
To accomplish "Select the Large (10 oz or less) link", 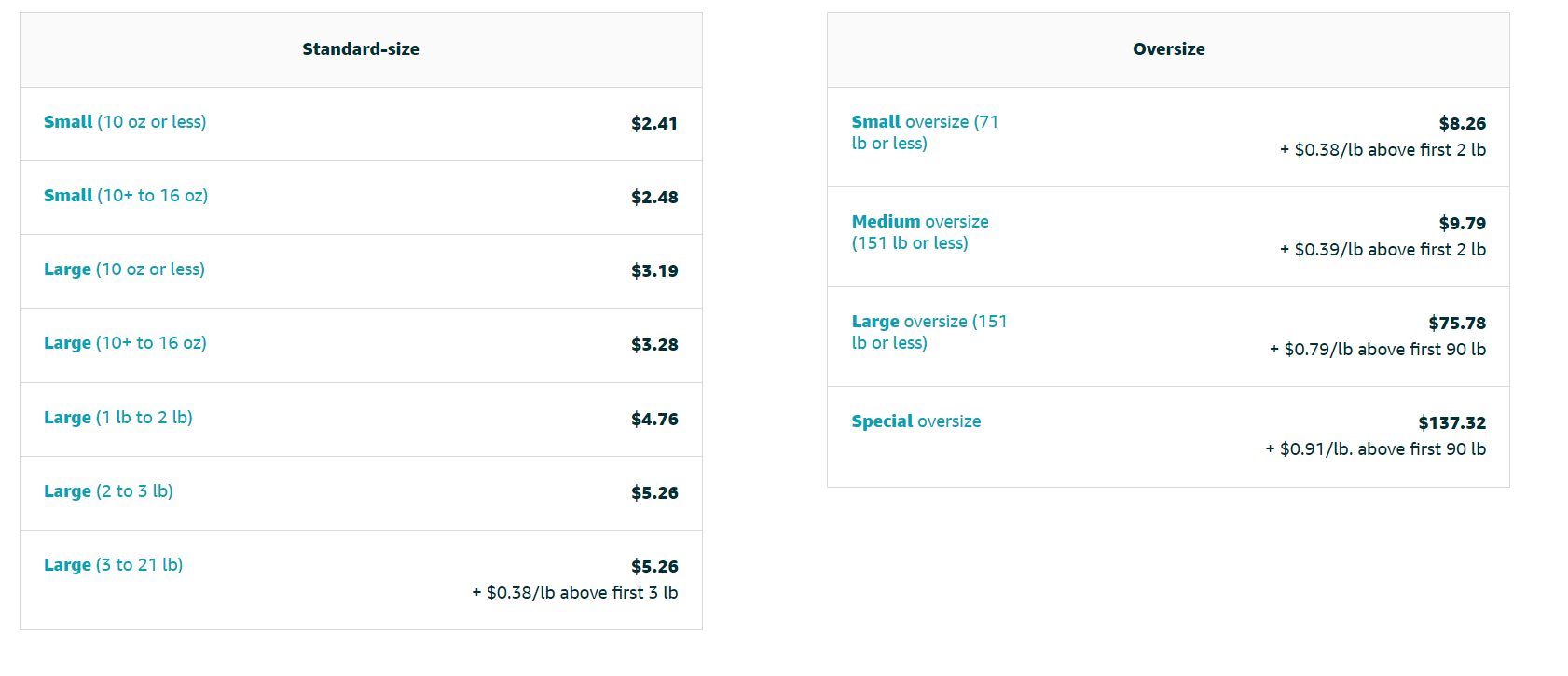I will pos(124,269).
